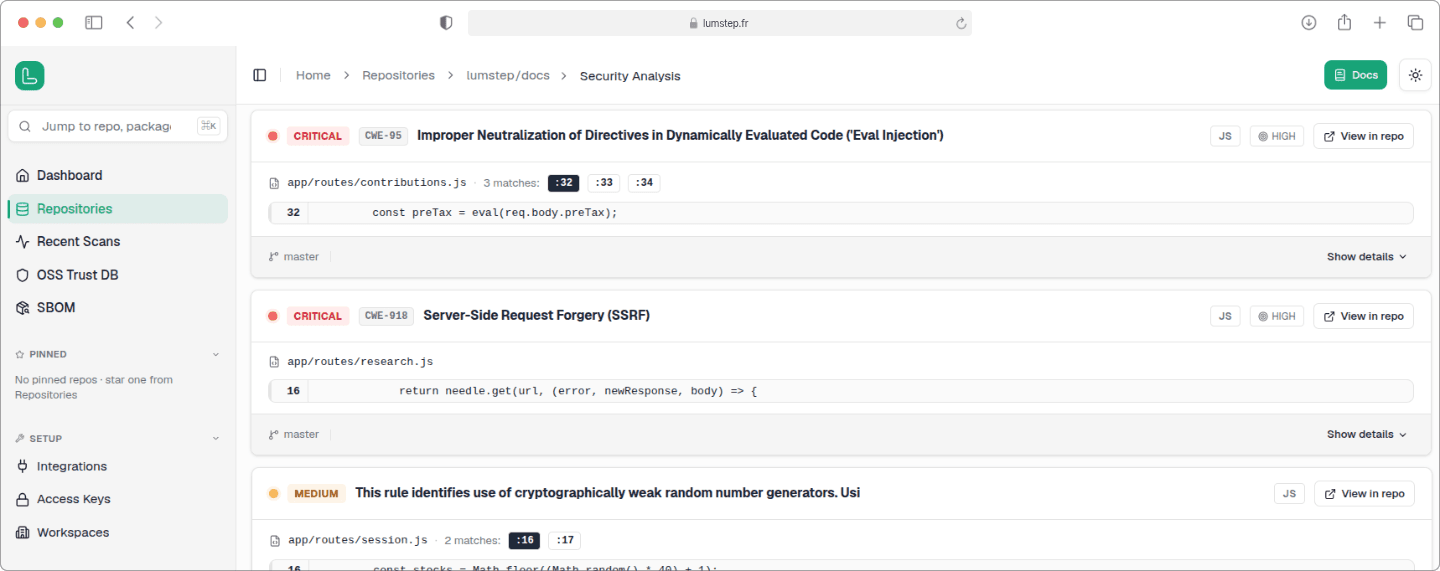1440x571 pixels.
Task: Switch theme with the sun icon
Action: tap(1415, 75)
